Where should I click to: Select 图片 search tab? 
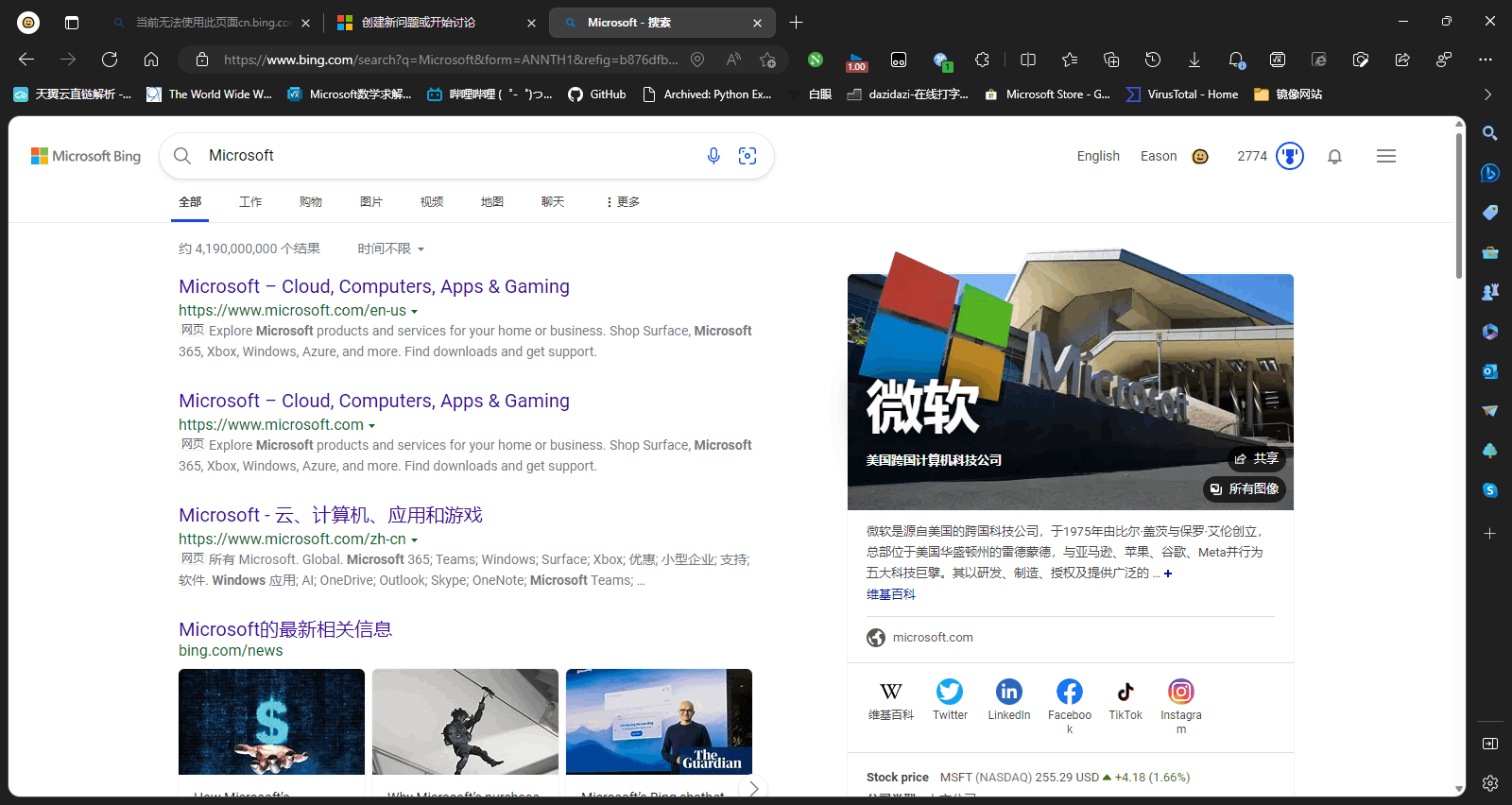tap(371, 202)
